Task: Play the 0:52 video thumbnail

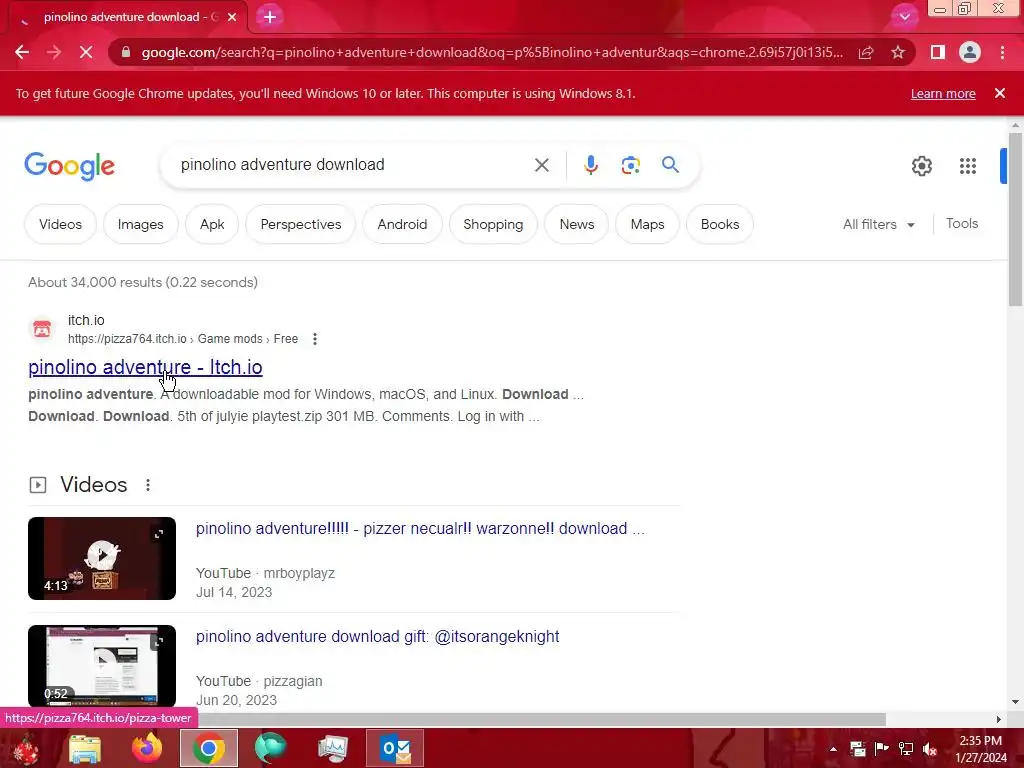Action: pos(102,665)
